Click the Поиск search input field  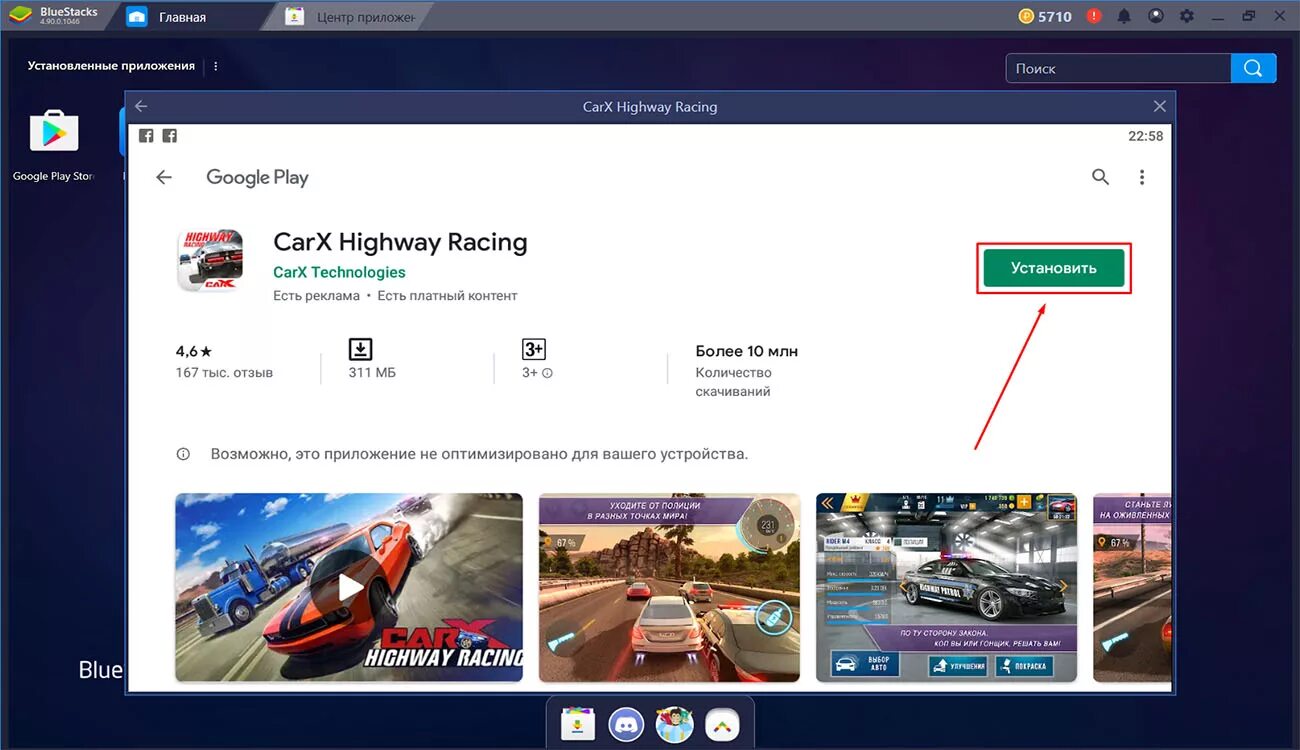pos(1118,68)
